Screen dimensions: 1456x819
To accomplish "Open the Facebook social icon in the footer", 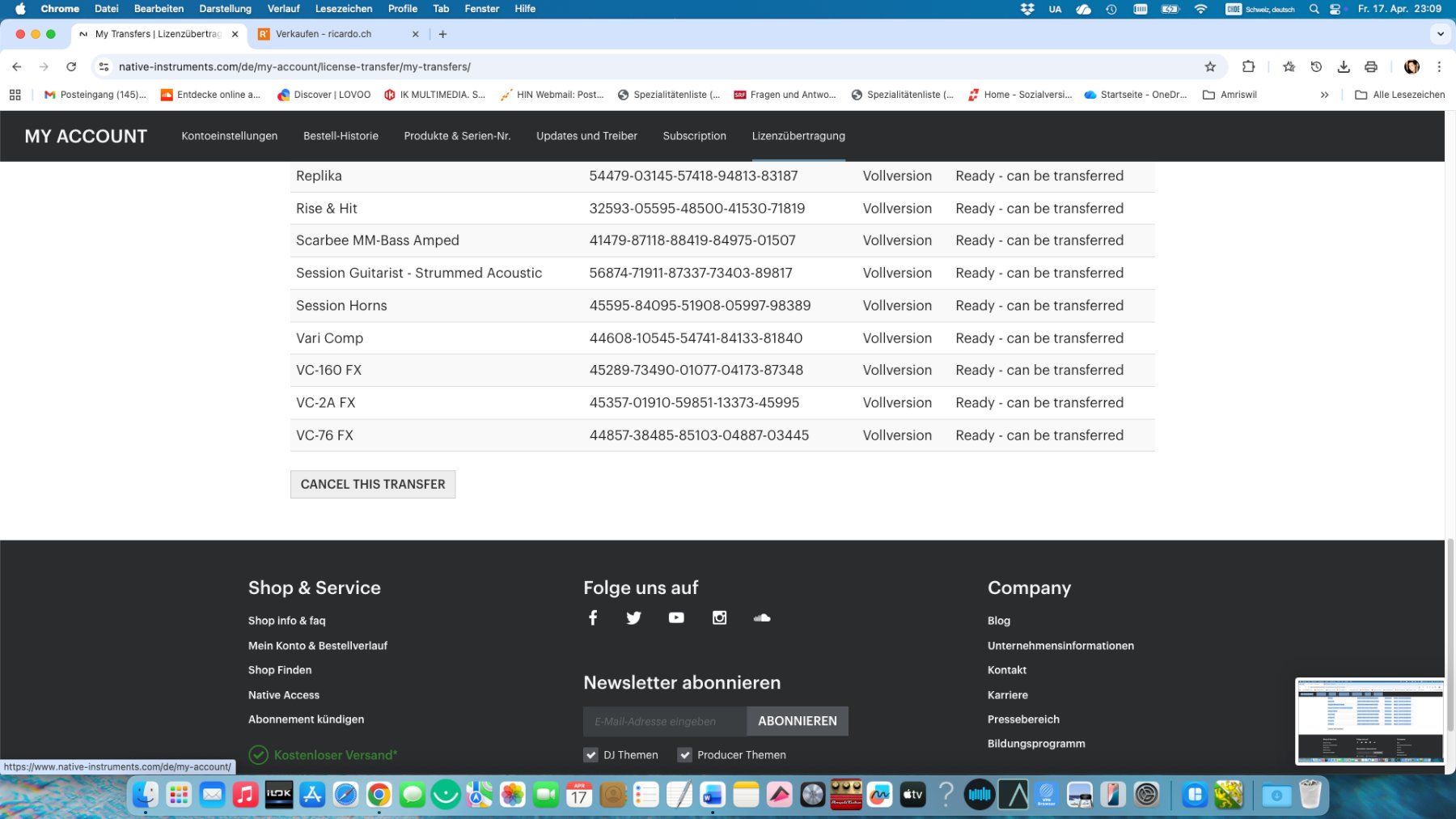I will click(593, 617).
